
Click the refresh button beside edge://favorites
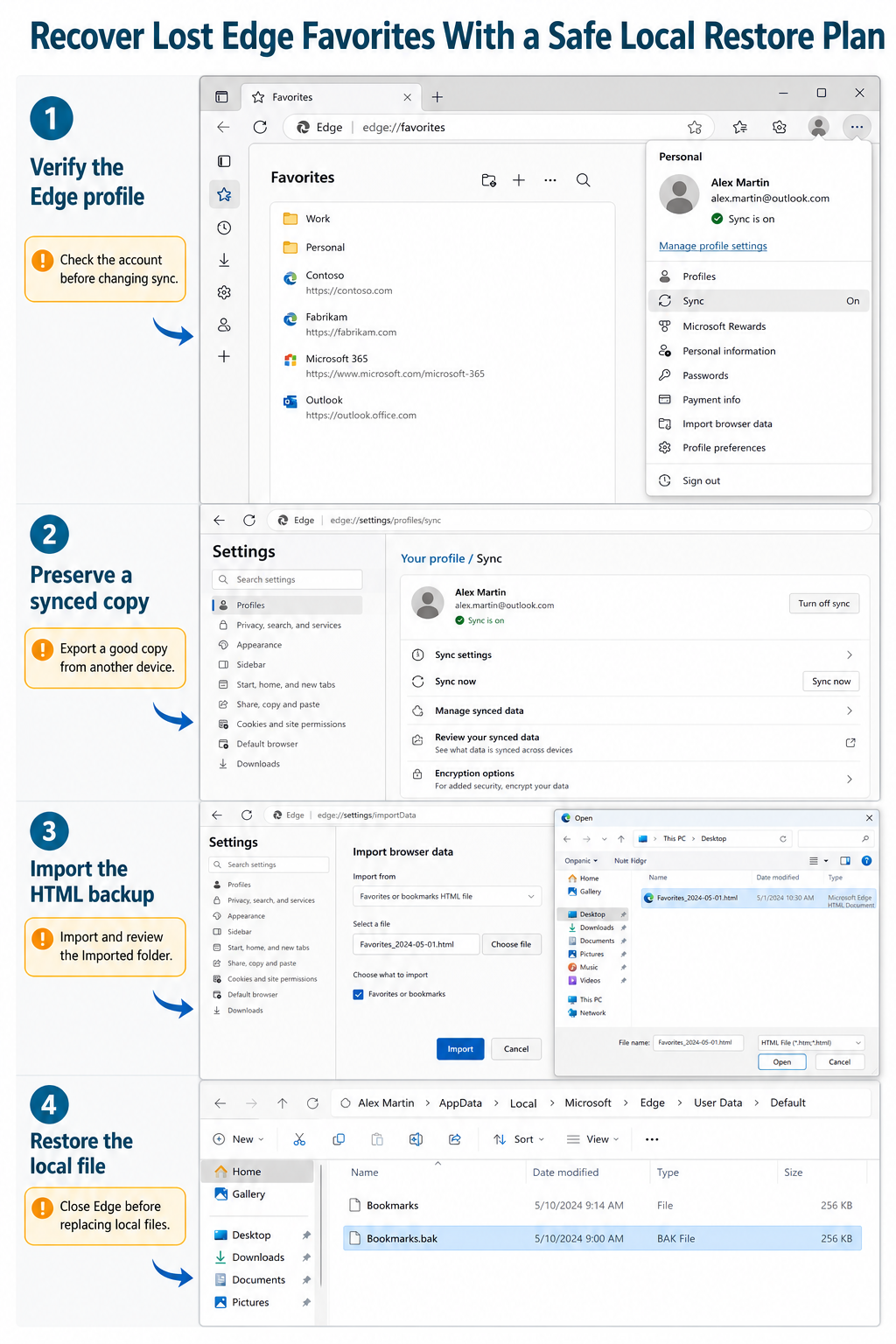260,127
